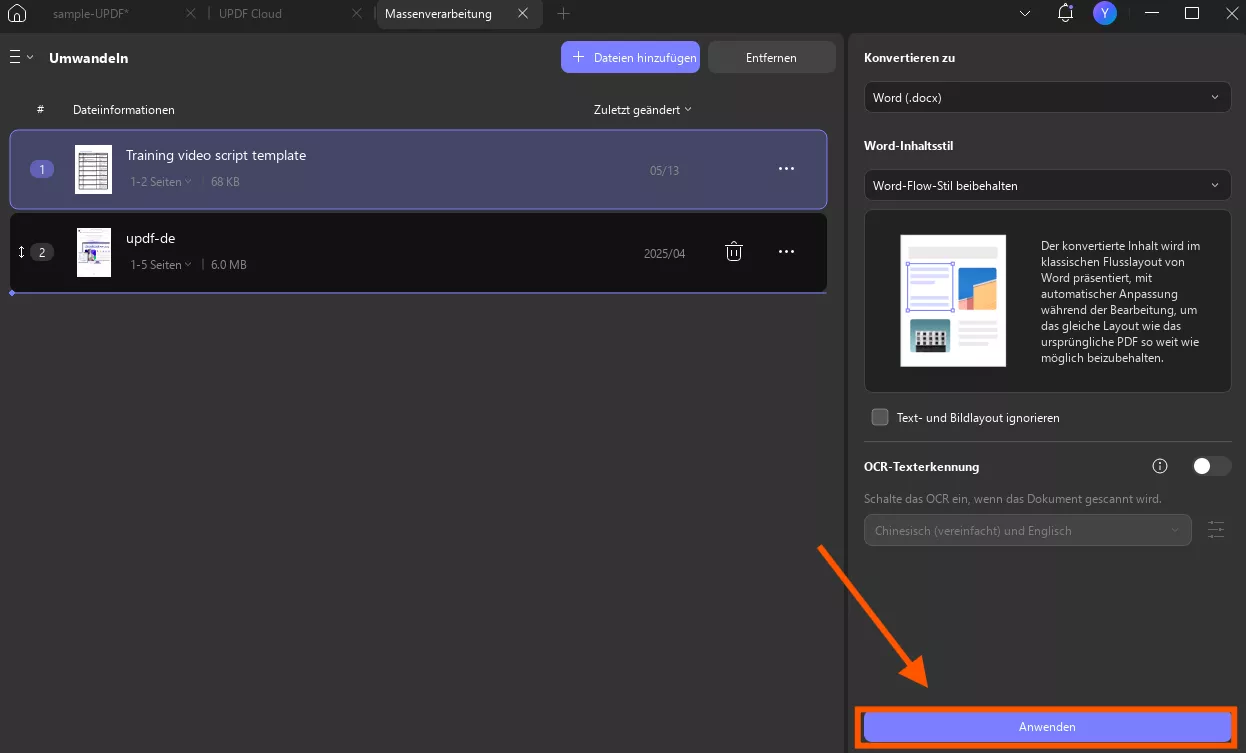The height and width of the screenshot is (753, 1246).
Task: Toggle OCR-Texterkennung switch on
Action: click(x=1211, y=466)
